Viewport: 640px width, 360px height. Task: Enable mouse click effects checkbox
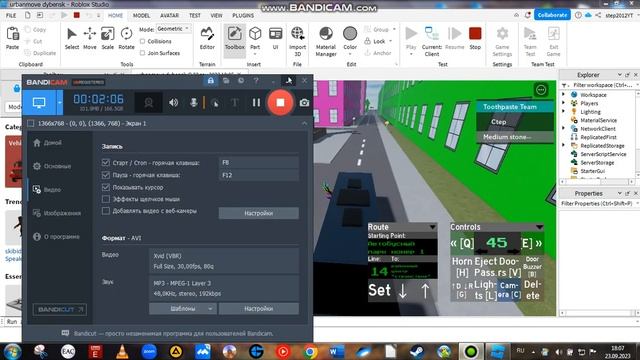tap(106, 199)
